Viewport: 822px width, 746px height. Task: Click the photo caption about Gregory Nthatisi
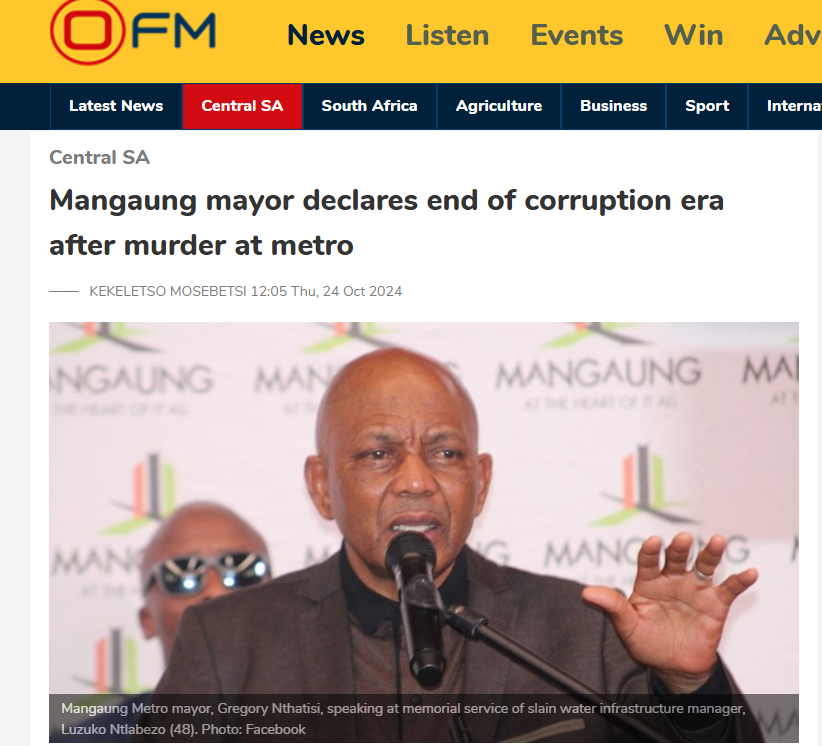(403, 719)
